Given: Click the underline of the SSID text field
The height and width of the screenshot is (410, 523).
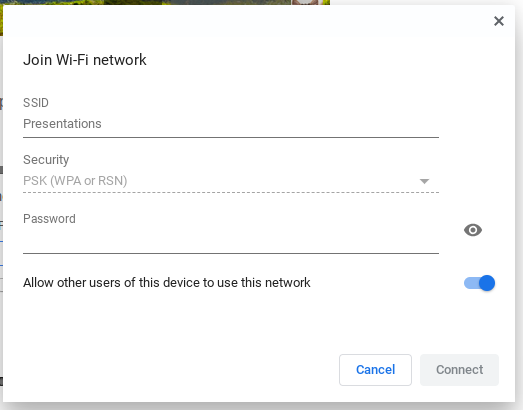Looking at the screenshot, I should [231, 137].
